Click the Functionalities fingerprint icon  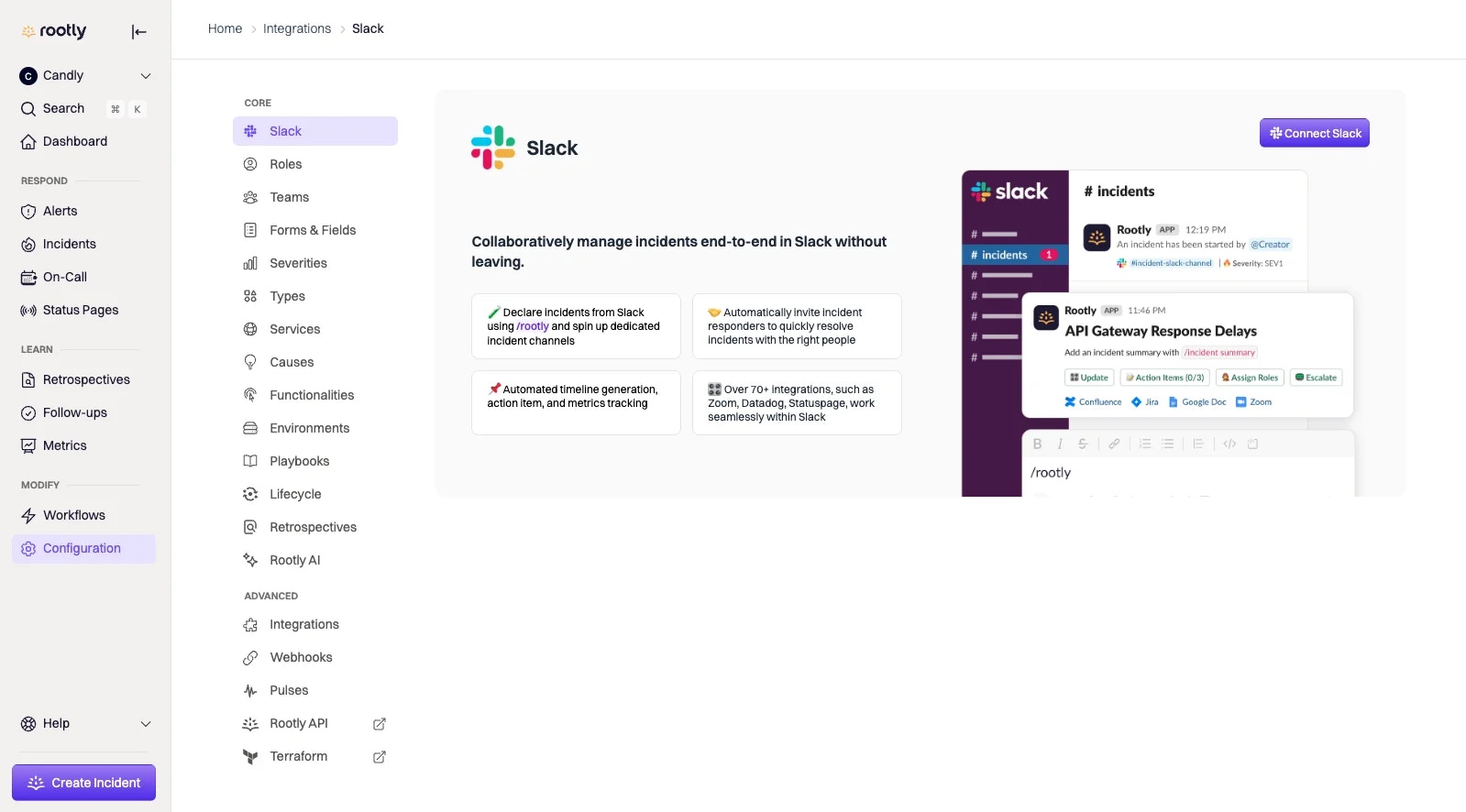click(250, 395)
